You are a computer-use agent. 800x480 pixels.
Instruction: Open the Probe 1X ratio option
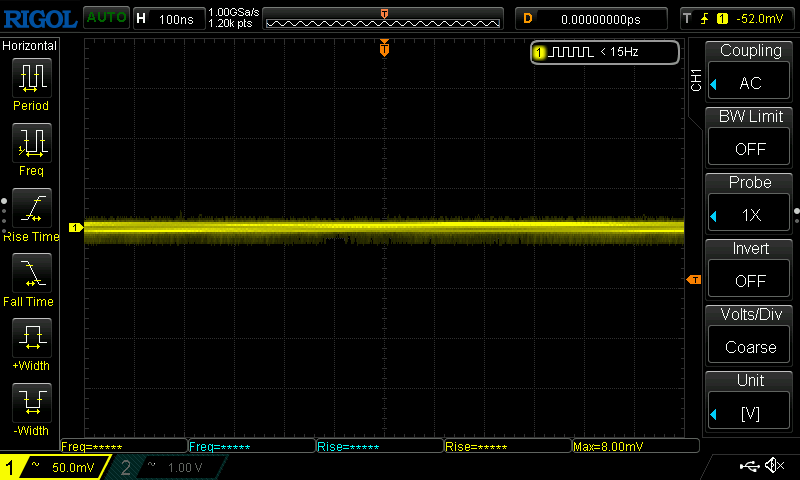point(749,213)
